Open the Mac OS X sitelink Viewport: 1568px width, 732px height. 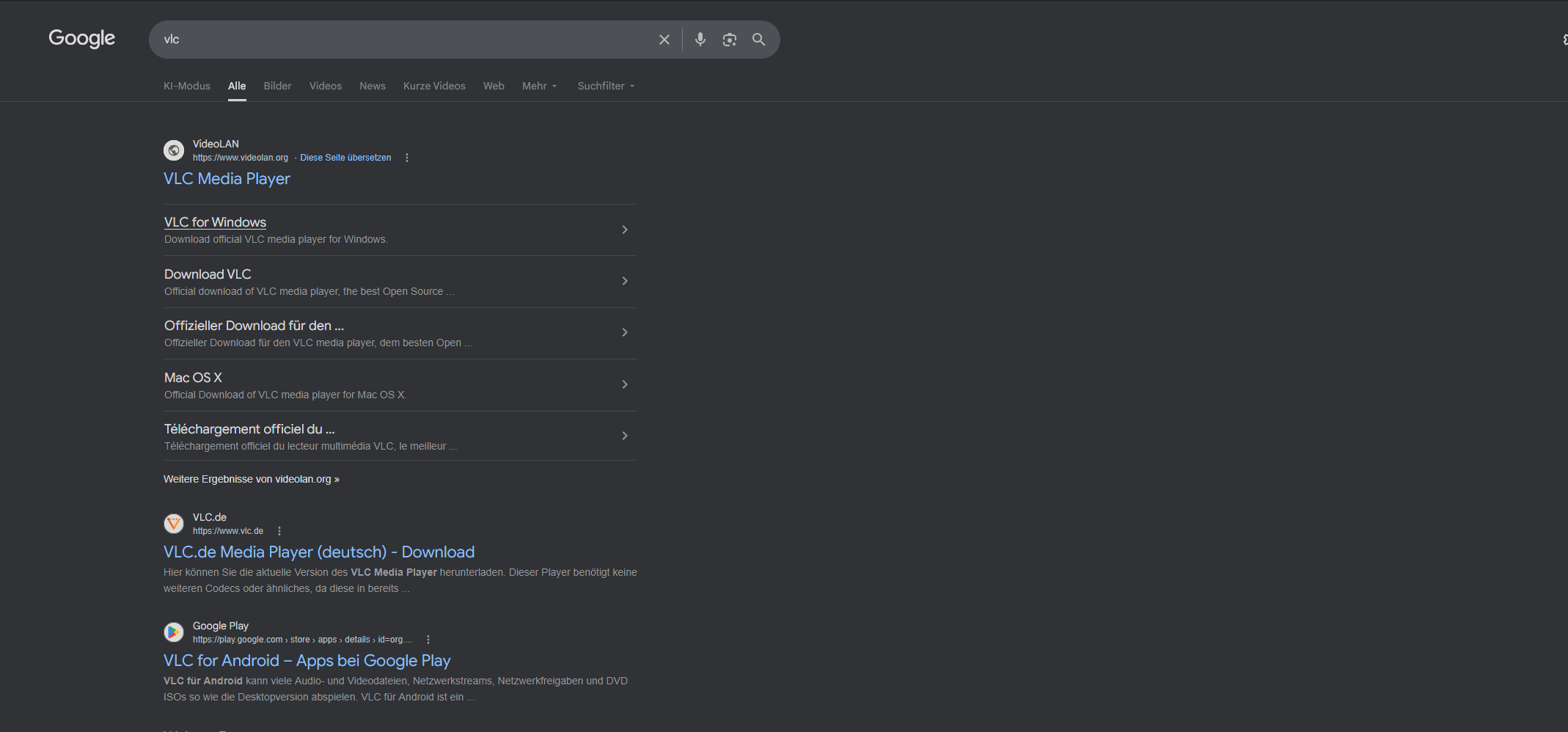pos(193,378)
